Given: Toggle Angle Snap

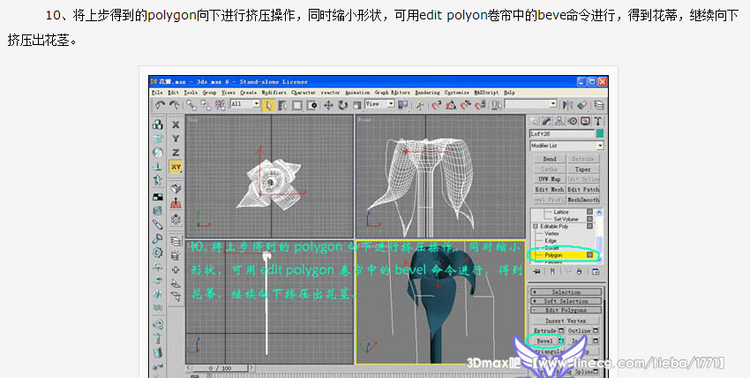Looking at the screenshot, I should [451, 105].
